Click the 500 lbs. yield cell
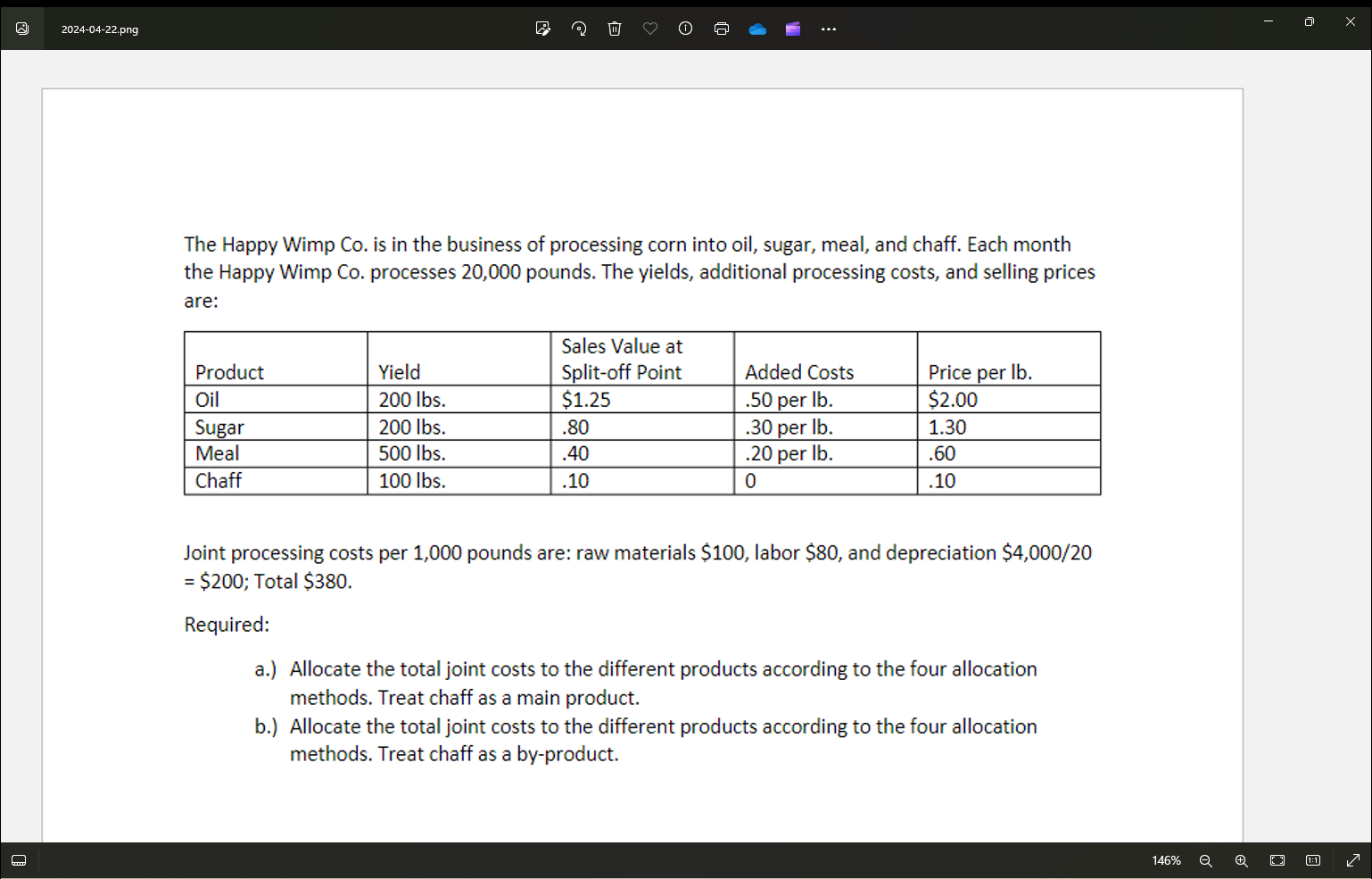The width and height of the screenshot is (1372, 879). 459,453
